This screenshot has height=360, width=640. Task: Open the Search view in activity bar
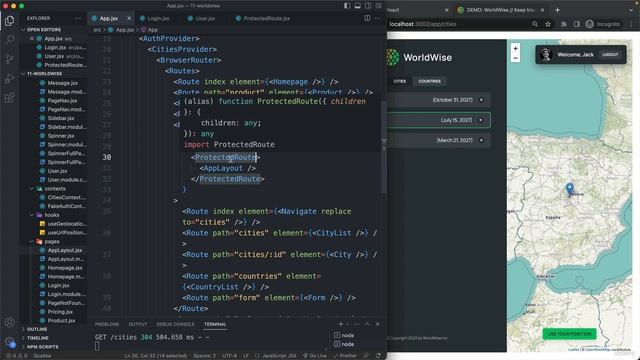(9, 40)
